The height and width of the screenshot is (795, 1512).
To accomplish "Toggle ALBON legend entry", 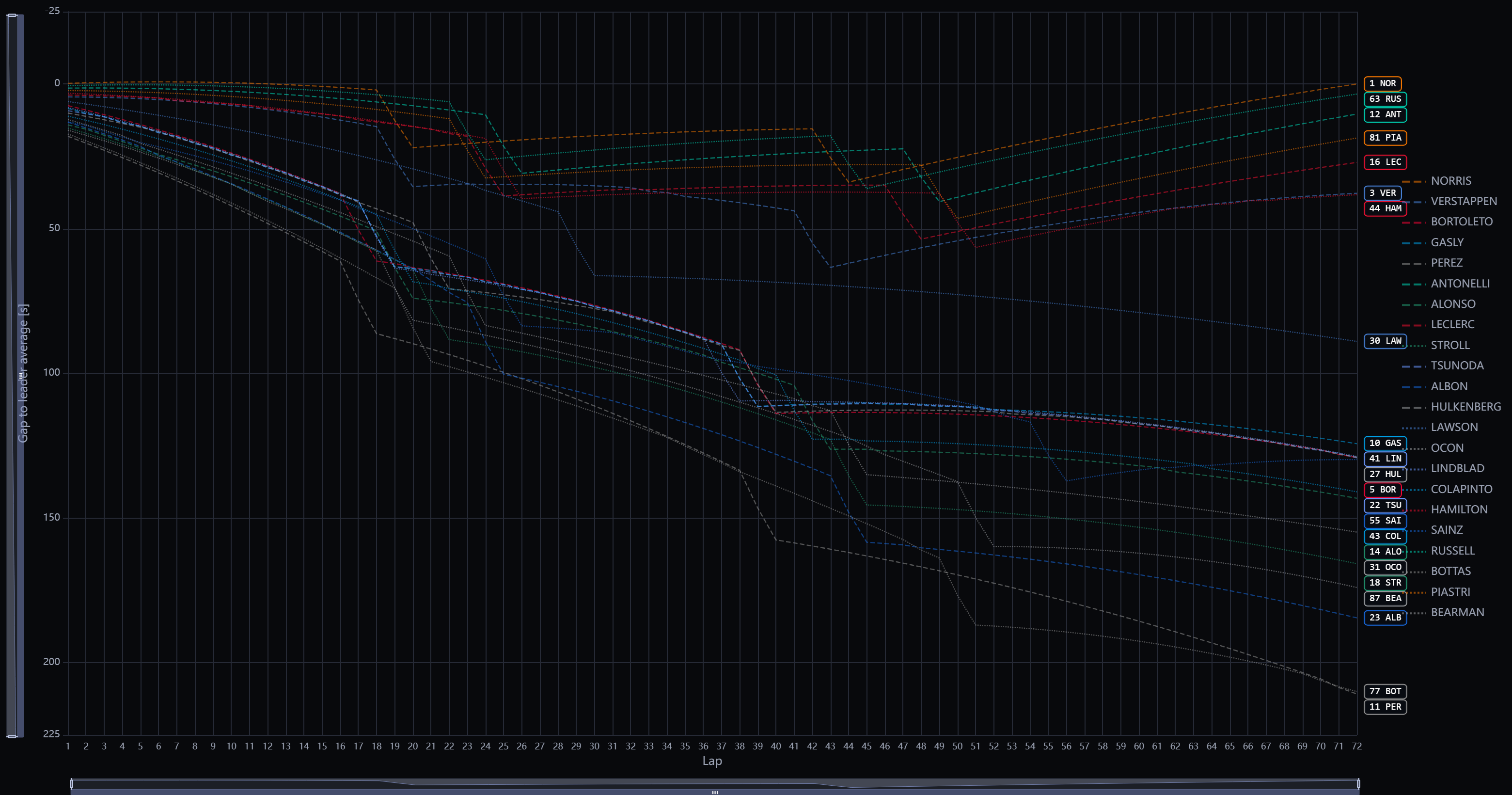I will (1434, 386).
